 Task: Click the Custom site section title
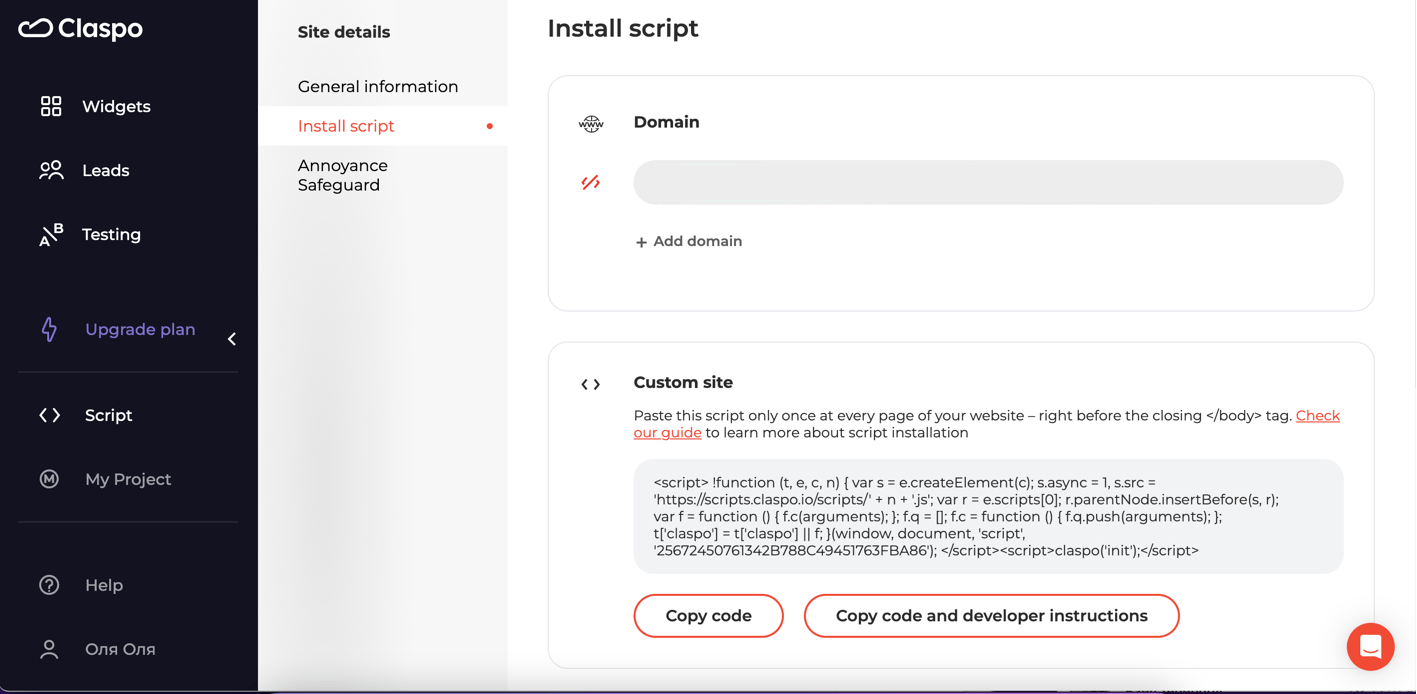[x=683, y=382]
